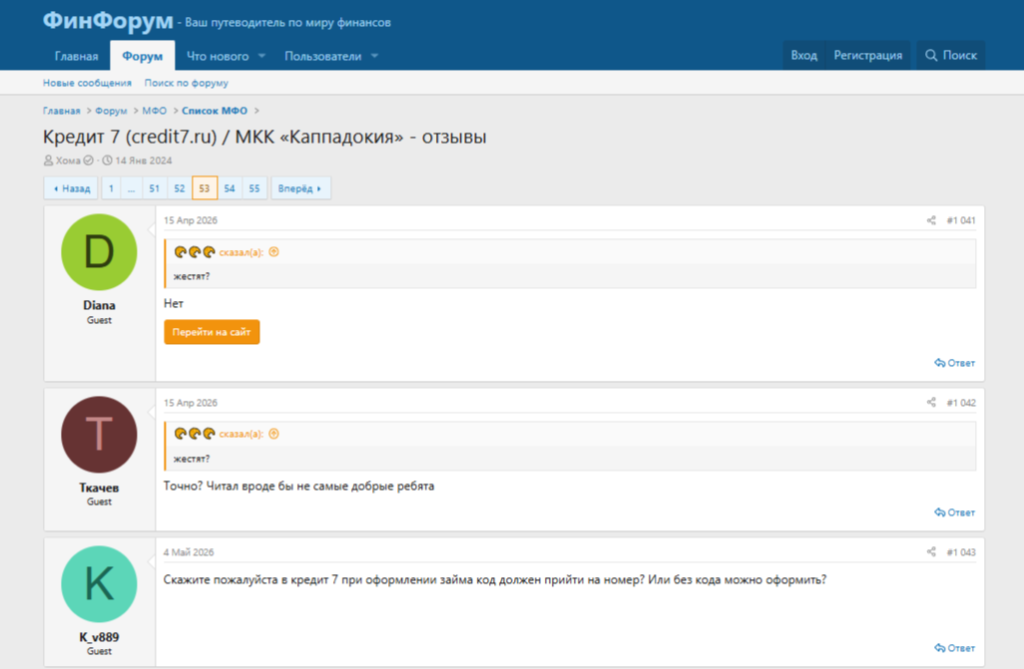Open permalink #1 041
The height and width of the screenshot is (669, 1024).
click(x=961, y=220)
